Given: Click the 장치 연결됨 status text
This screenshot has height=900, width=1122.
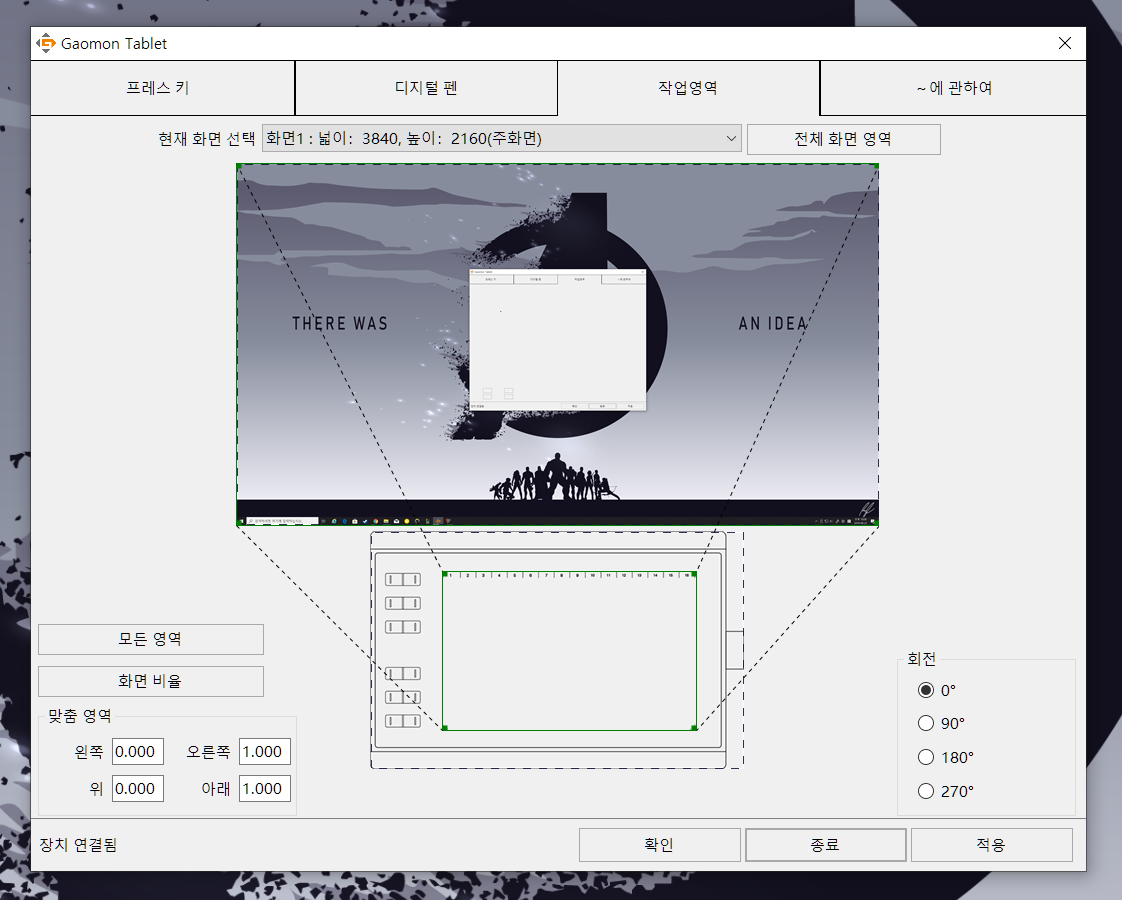Looking at the screenshot, I should [78, 845].
